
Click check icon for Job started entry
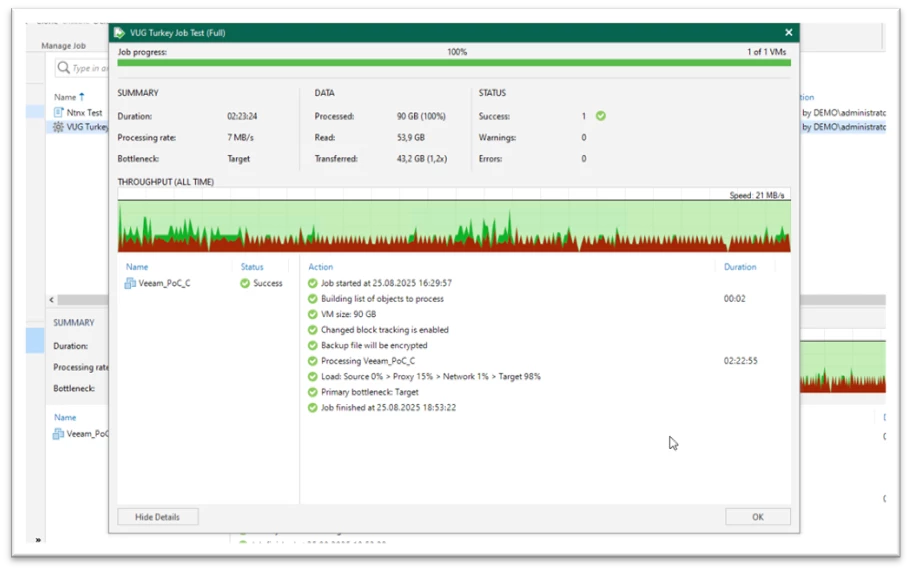(313, 283)
